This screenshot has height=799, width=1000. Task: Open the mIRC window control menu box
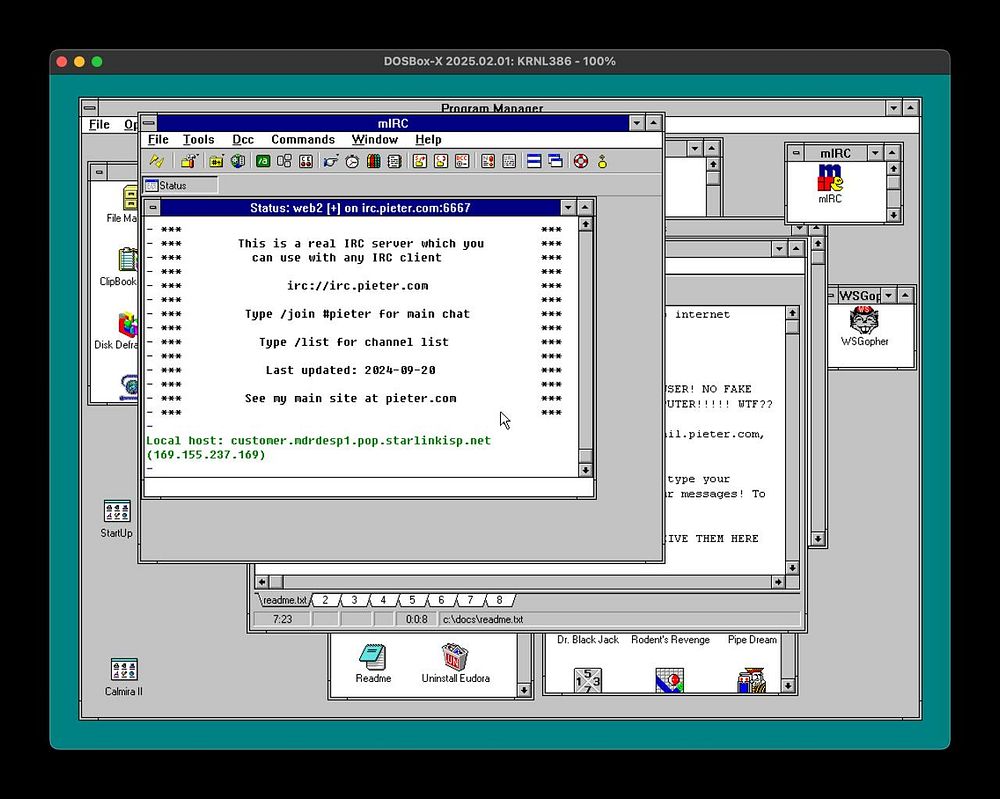148,123
